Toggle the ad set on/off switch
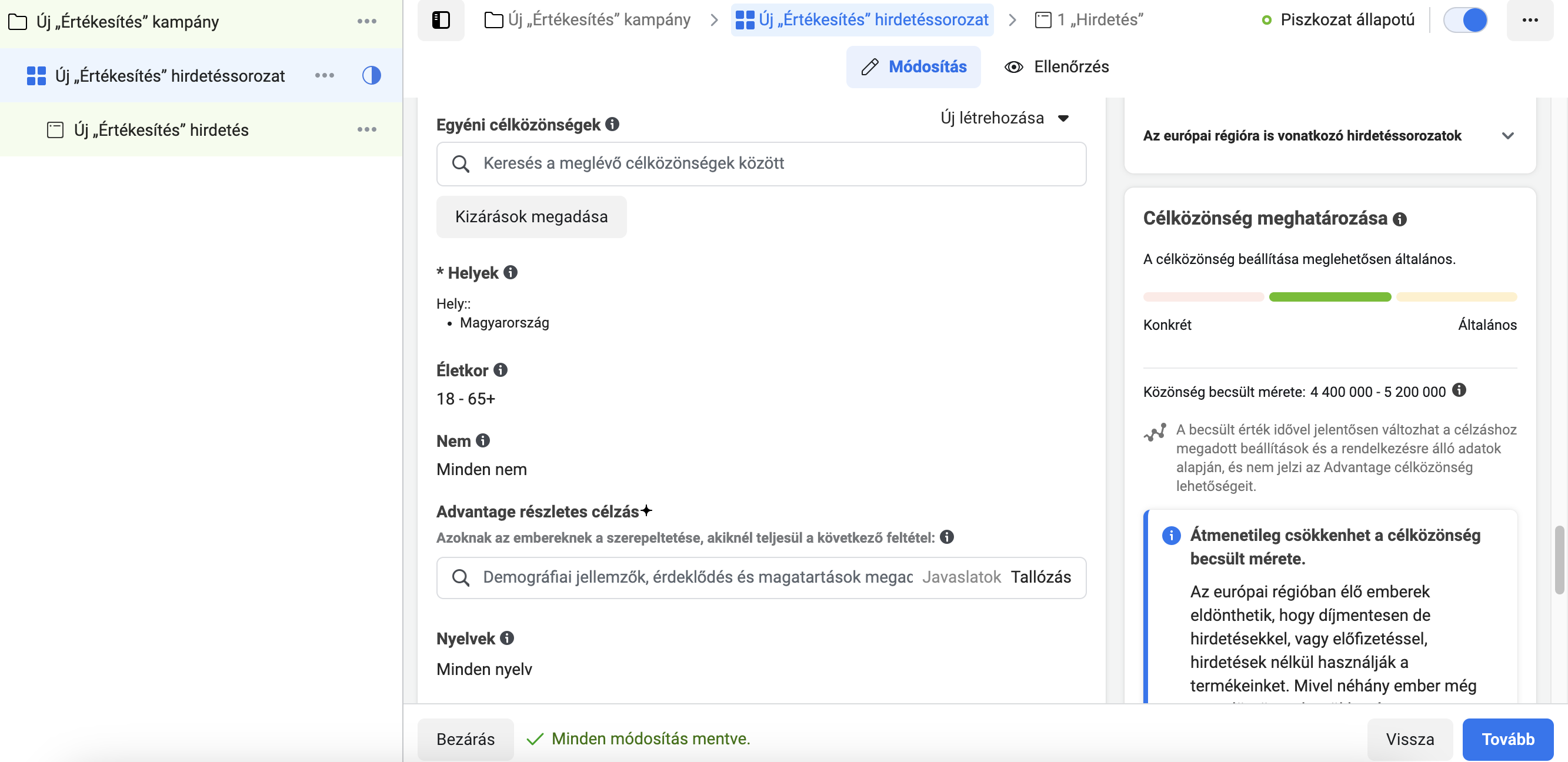The height and width of the screenshot is (762, 1568). click(x=1465, y=20)
